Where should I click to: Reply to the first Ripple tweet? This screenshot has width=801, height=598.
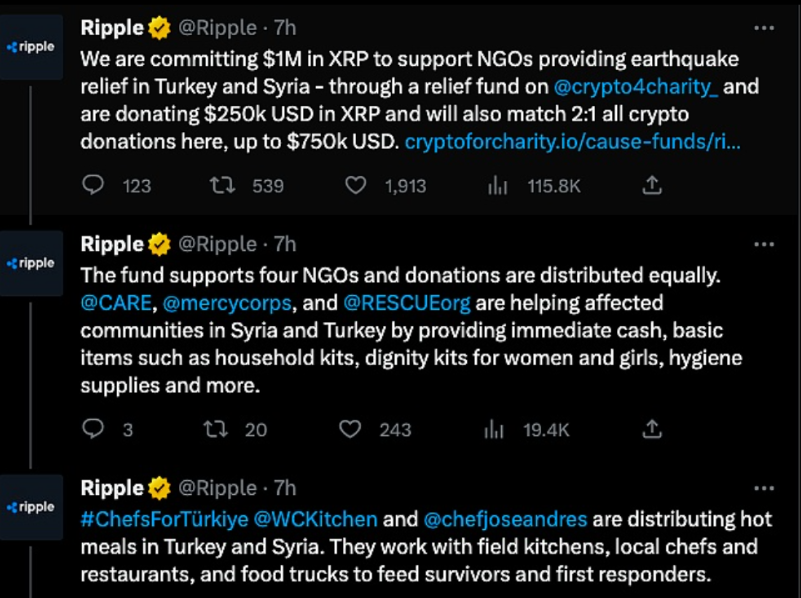coord(93,185)
